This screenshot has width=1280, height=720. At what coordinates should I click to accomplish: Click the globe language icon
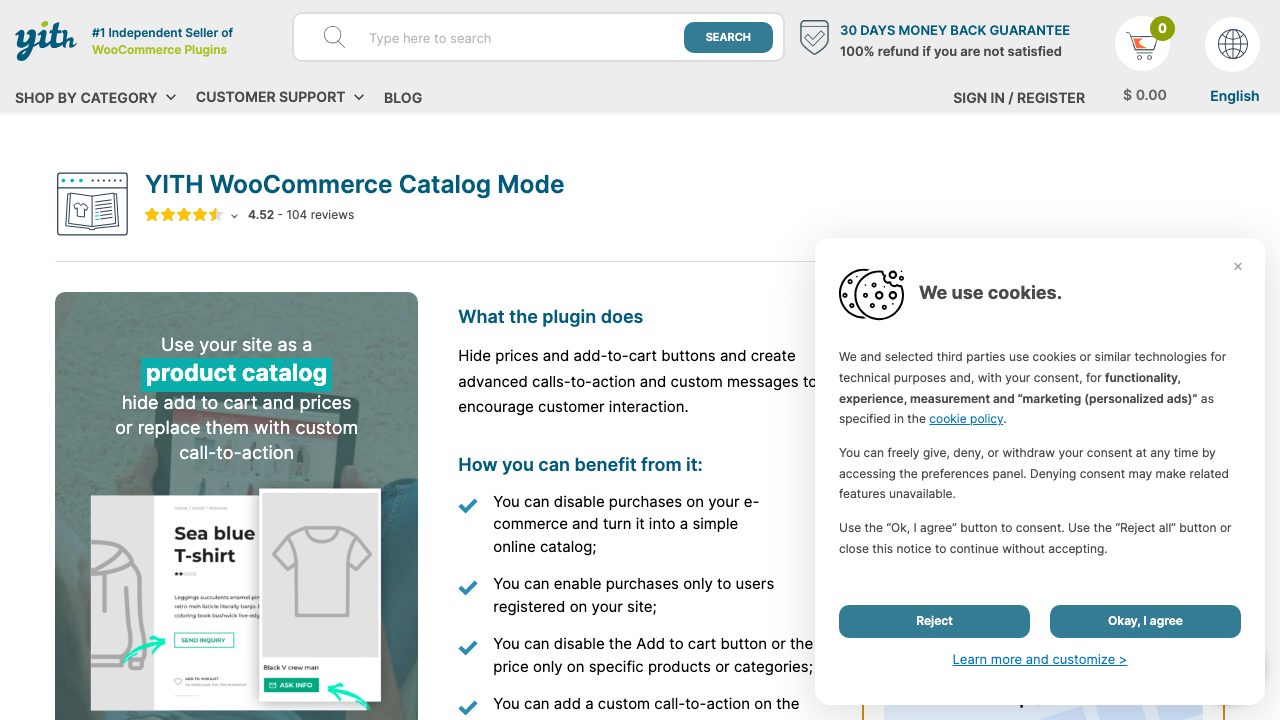(x=1232, y=44)
